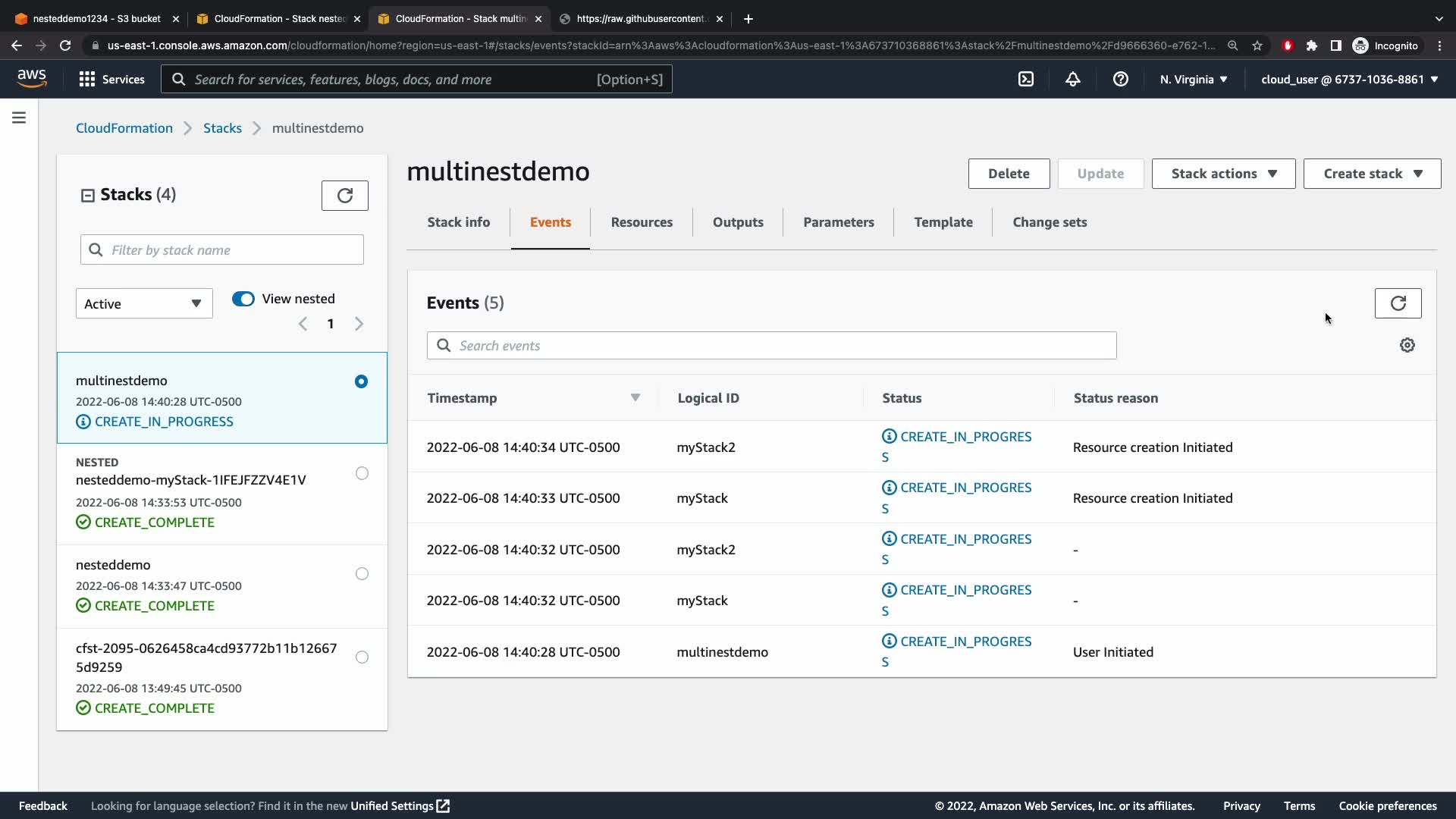The height and width of the screenshot is (819, 1456).
Task: Open the N. Virginia region selector
Action: (1193, 79)
